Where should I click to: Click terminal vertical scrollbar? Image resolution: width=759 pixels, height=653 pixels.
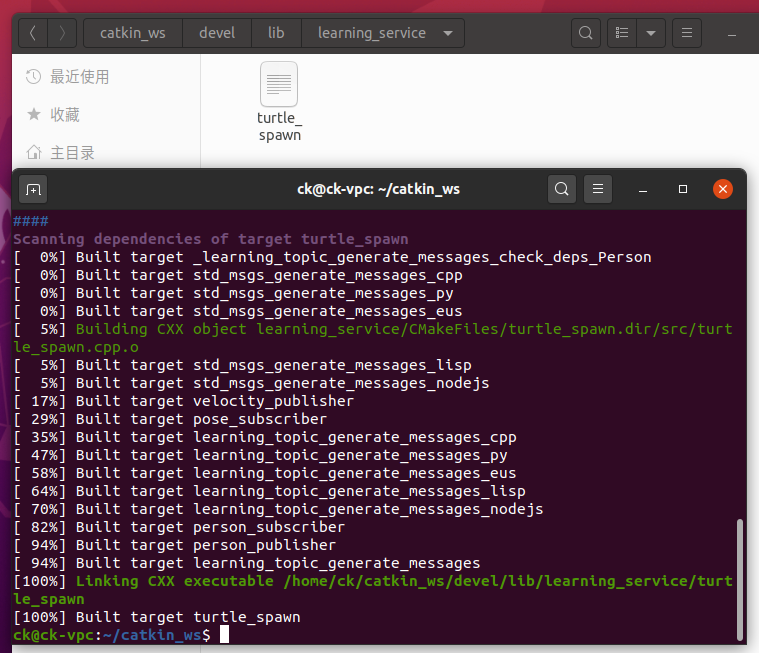[739, 579]
